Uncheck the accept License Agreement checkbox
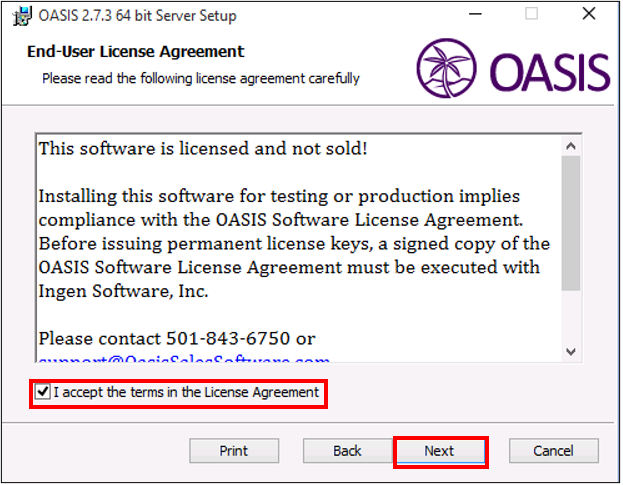The height and width of the screenshot is (485, 623). pos(43,392)
